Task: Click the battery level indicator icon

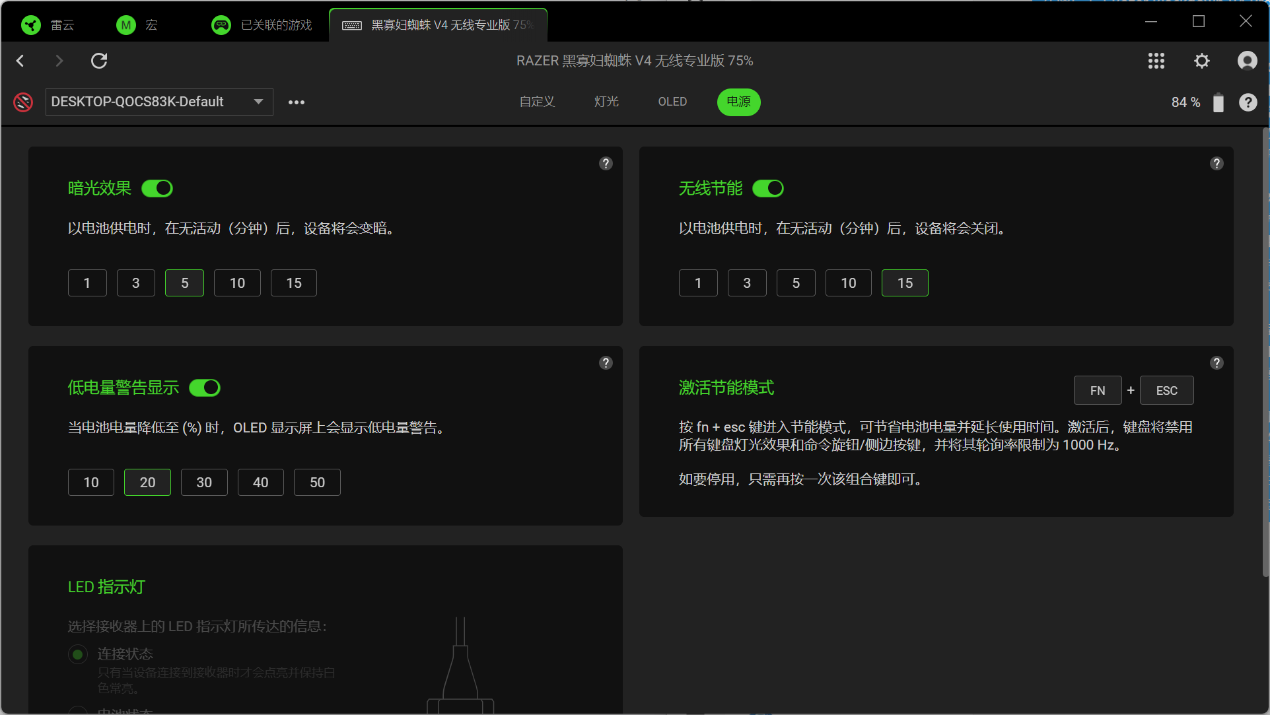Action: (x=1218, y=102)
